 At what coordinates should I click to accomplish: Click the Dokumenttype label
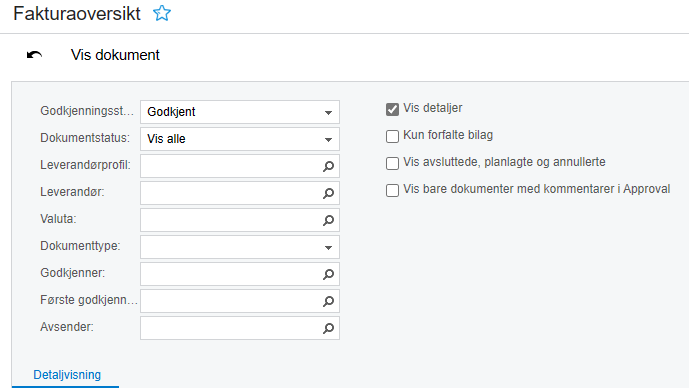[x=80, y=246]
